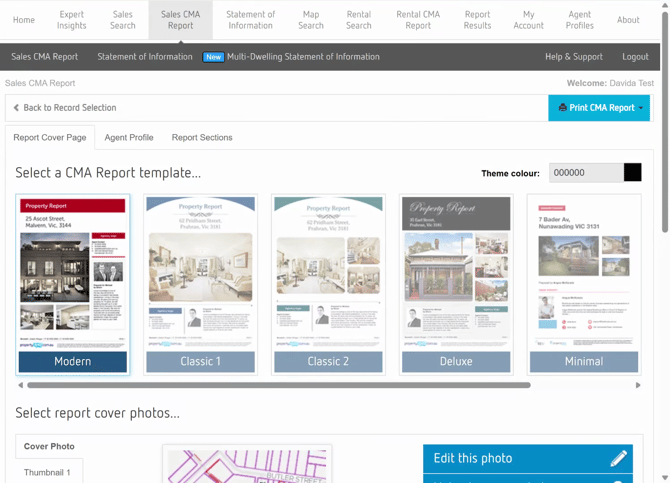The height and width of the screenshot is (483, 670).
Task: Open the Report Sections tab
Action: (x=202, y=138)
